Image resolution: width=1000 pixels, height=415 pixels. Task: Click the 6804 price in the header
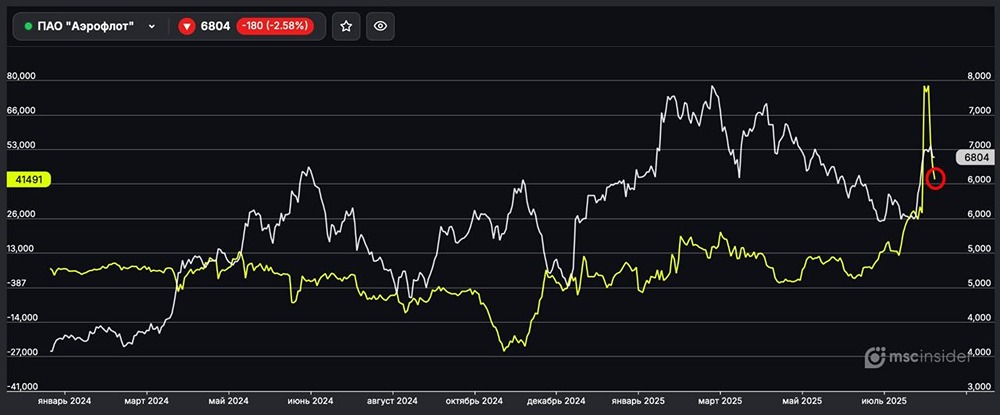tap(215, 27)
